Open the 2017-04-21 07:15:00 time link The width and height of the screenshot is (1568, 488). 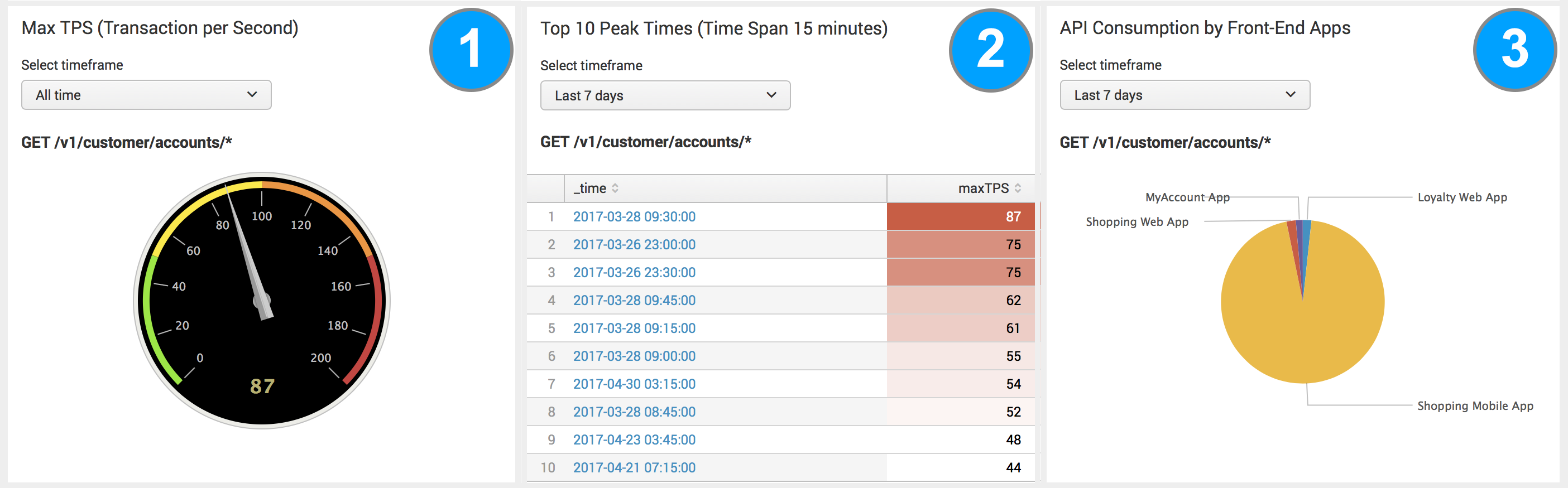tap(634, 468)
